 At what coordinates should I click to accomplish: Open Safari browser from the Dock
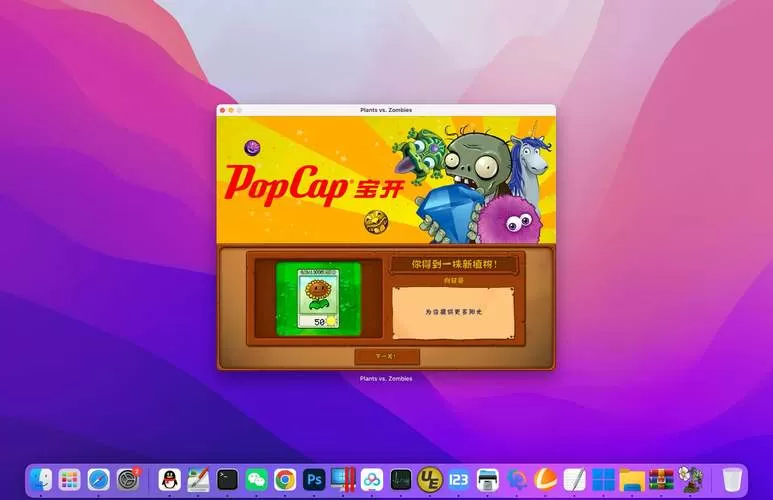click(98, 479)
